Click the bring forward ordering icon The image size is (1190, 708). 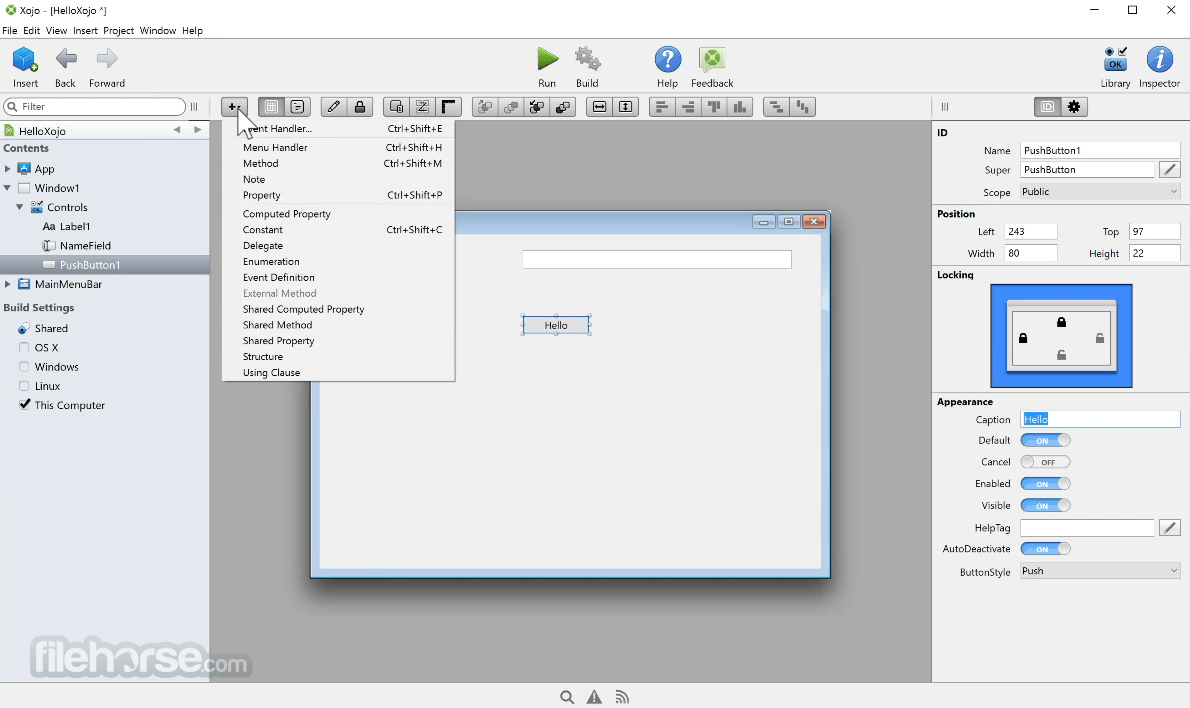485,107
